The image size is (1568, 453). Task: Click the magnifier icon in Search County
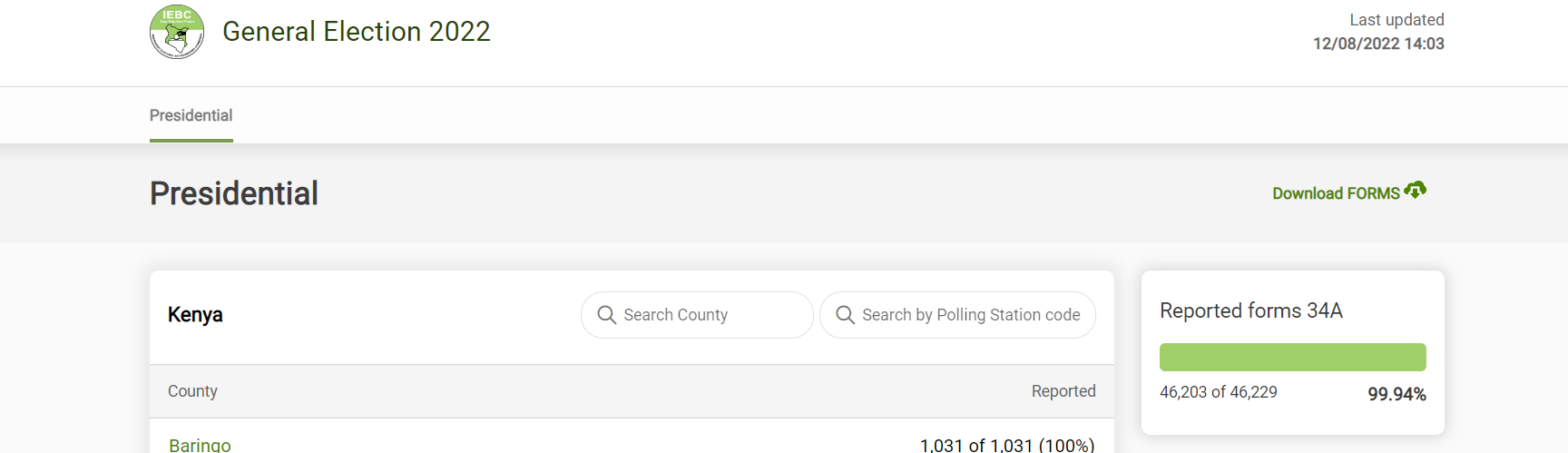click(x=607, y=315)
